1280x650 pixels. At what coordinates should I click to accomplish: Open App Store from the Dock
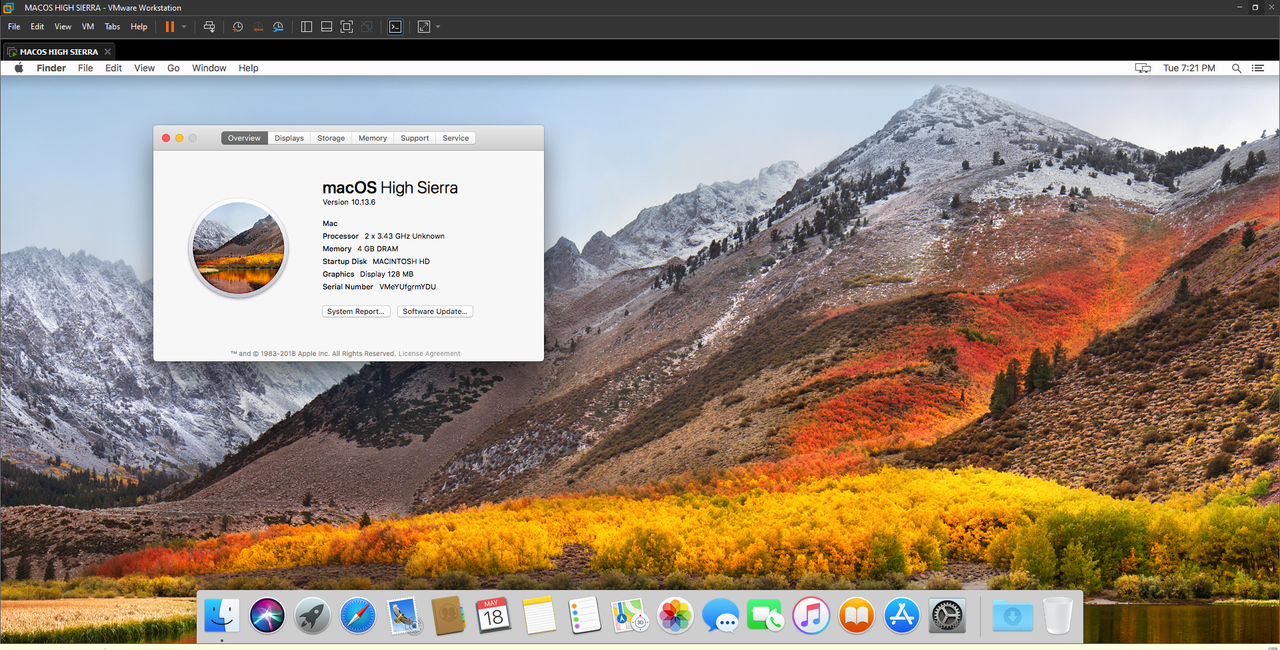902,615
